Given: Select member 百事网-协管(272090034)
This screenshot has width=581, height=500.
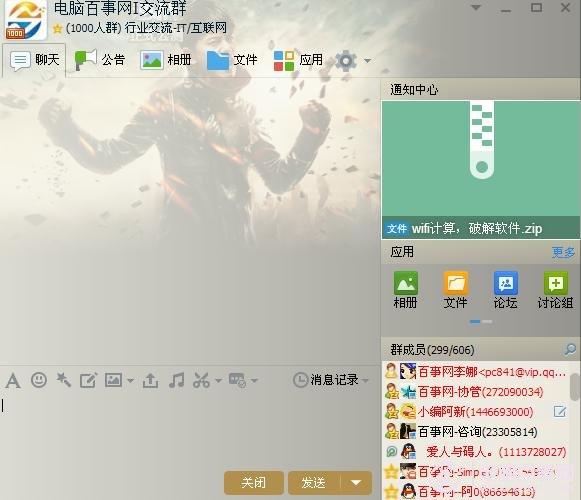Looking at the screenshot, I should (x=476, y=392).
